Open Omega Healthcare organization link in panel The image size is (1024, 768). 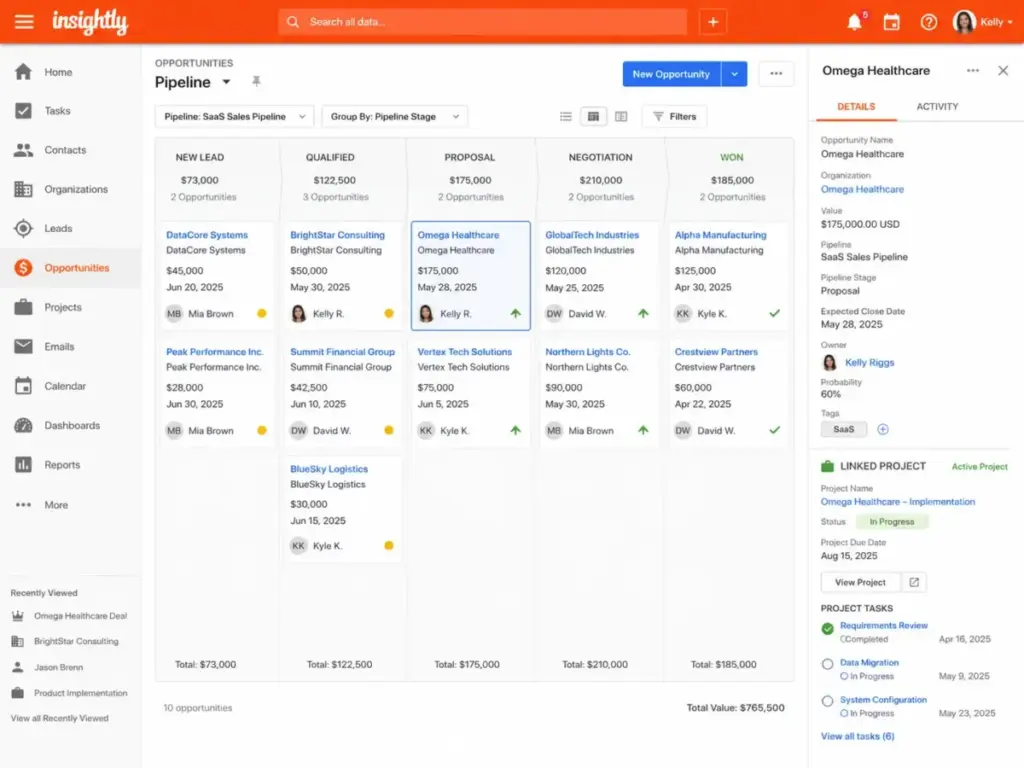[x=862, y=189]
